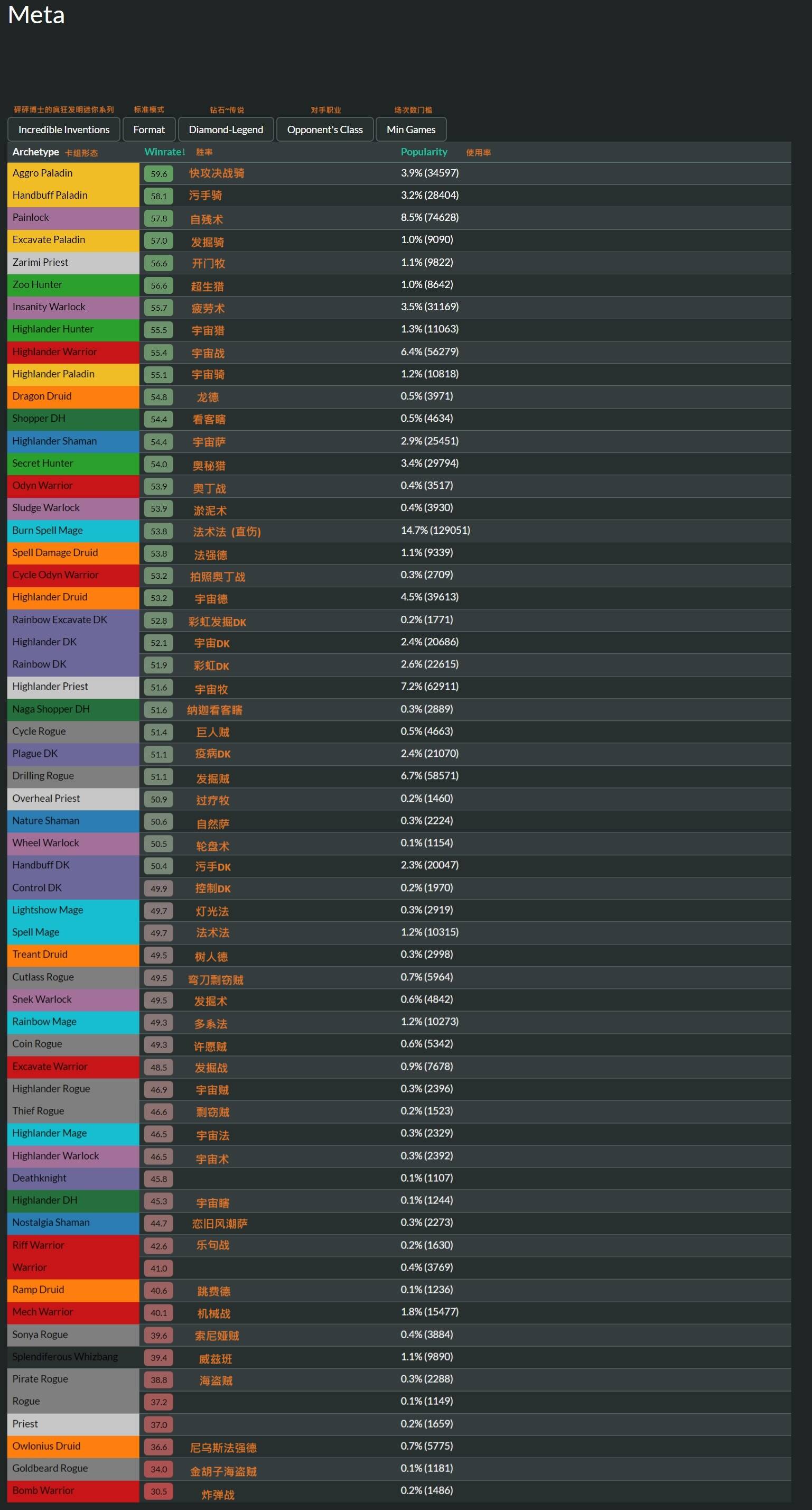Click the 30.5 winrate badge
This screenshot has width=812, height=1510.
(159, 1492)
